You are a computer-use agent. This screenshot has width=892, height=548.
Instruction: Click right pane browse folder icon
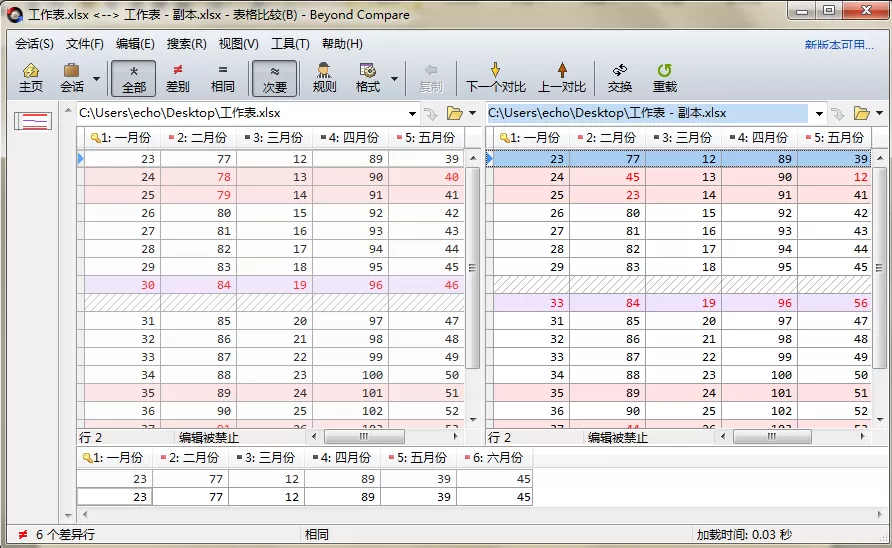861,113
